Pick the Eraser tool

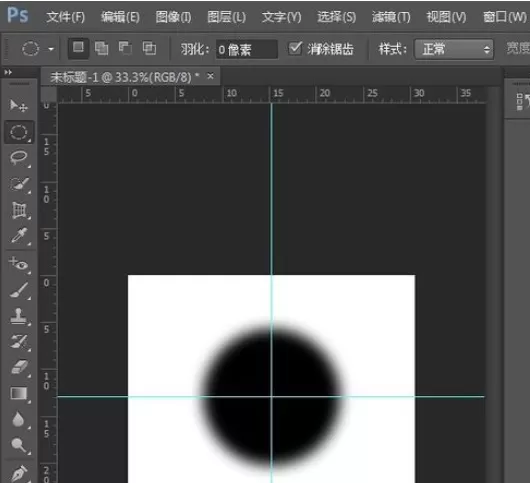click(x=19, y=367)
